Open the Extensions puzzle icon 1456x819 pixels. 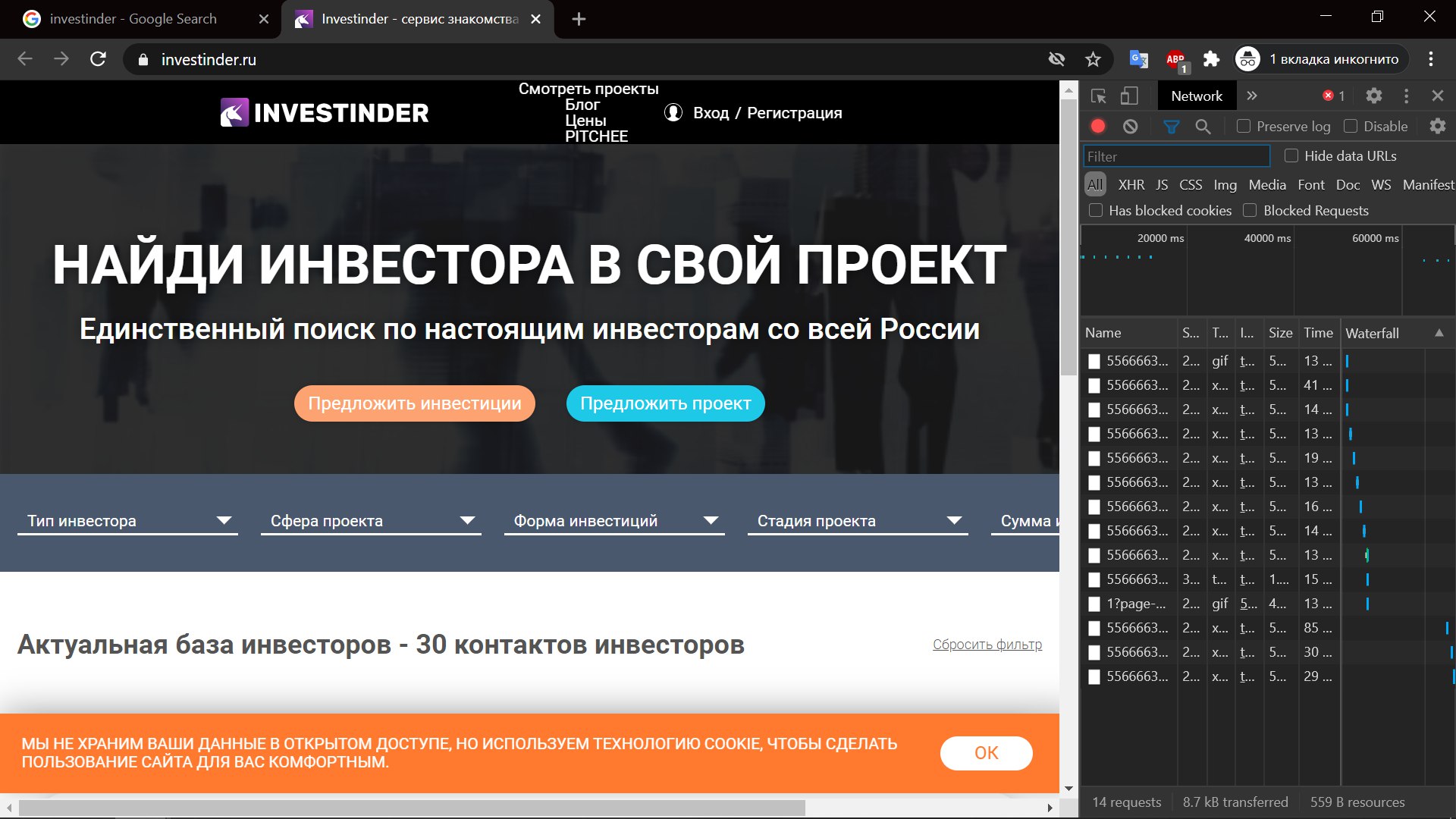pyautogui.click(x=1212, y=59)
